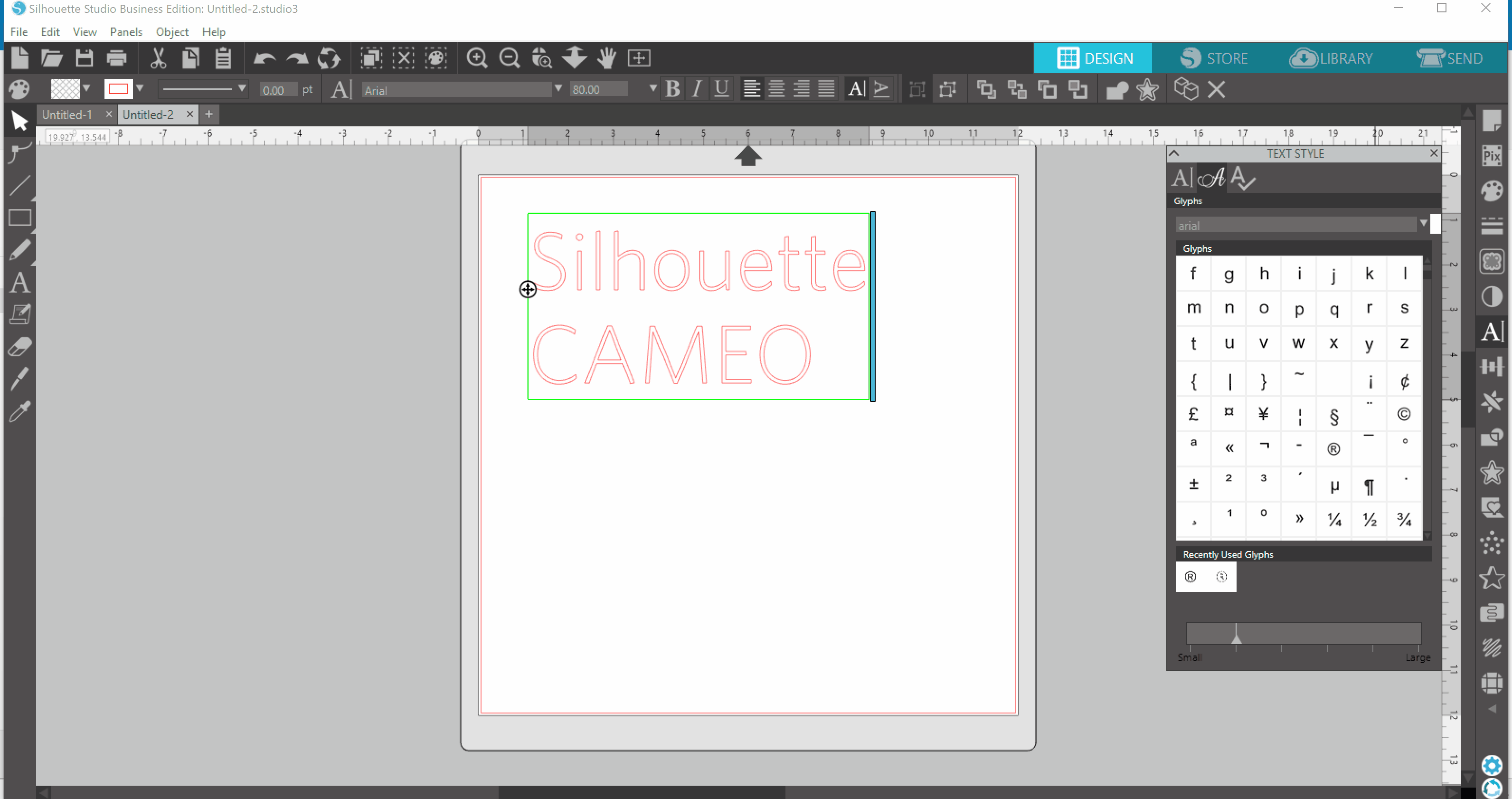Insert the ½ glyph

point(1370,520)
